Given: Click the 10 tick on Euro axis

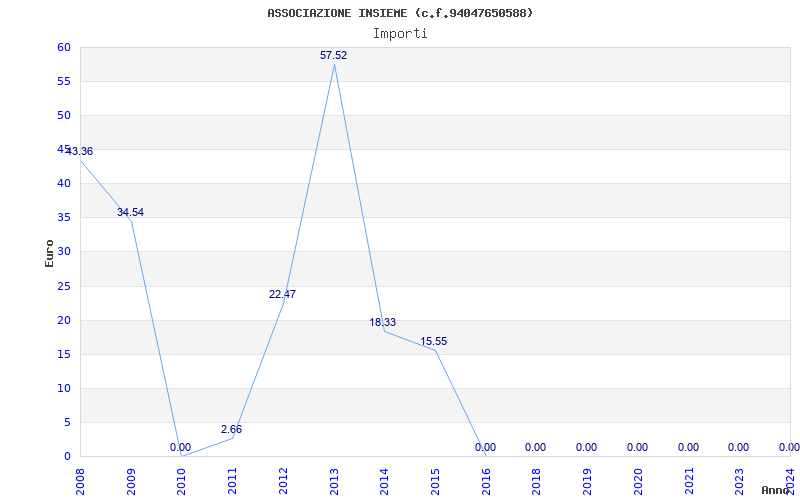Looking at the screenshot, I should pyautogui.click(x=64, y=388).
